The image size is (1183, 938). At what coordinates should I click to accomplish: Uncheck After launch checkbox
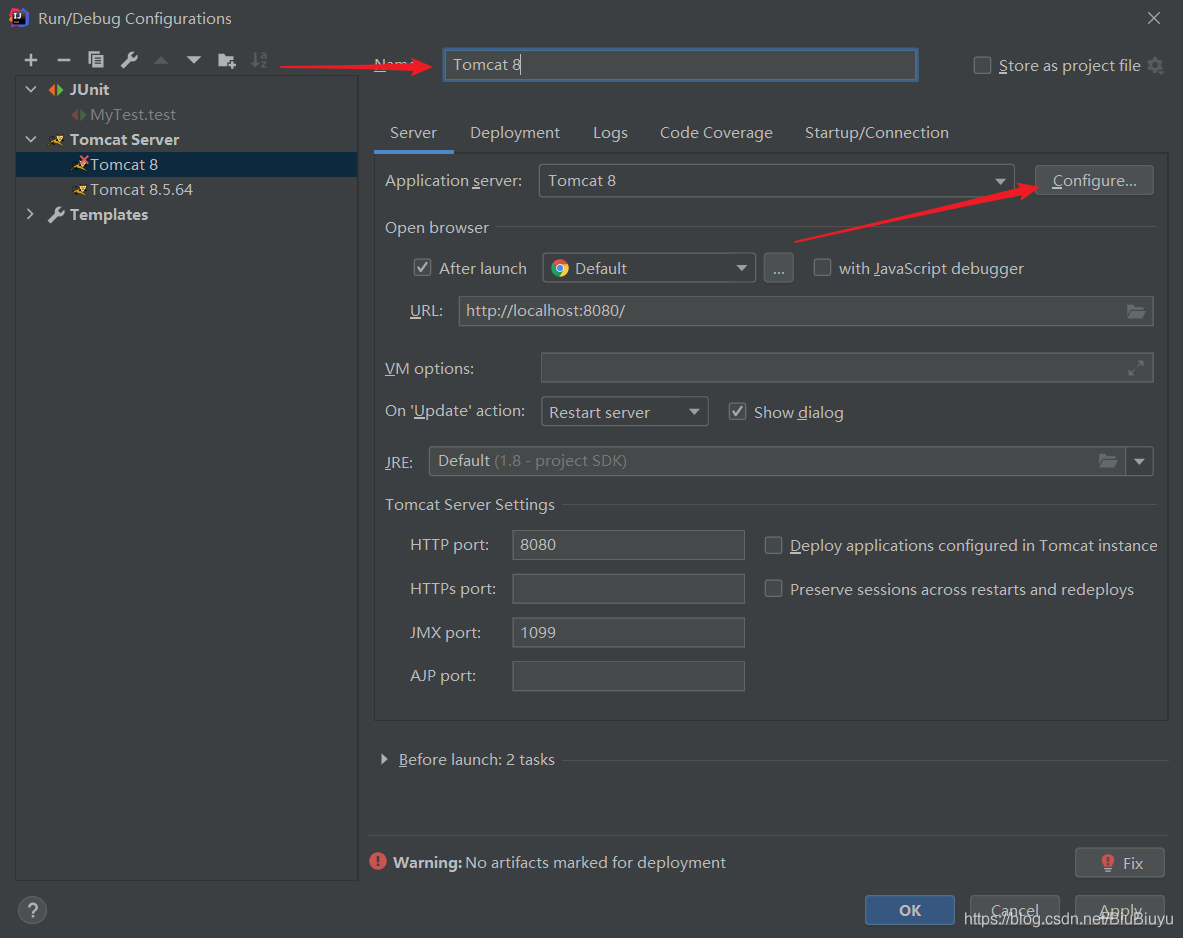[422, 268]
